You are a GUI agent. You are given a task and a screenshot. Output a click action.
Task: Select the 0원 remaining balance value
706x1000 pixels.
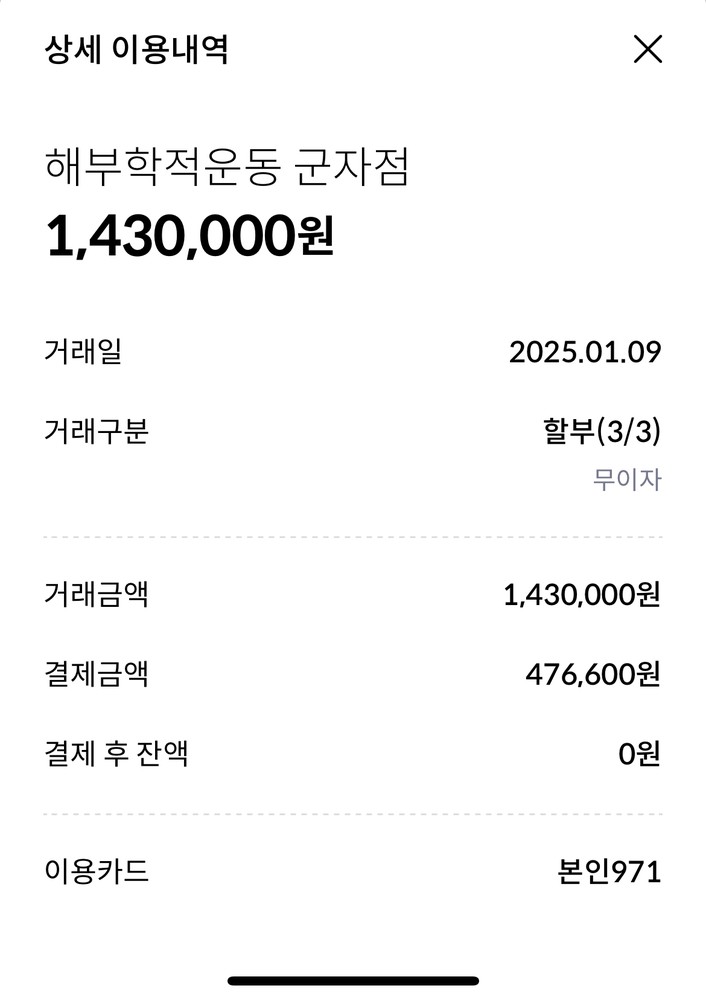640,753
